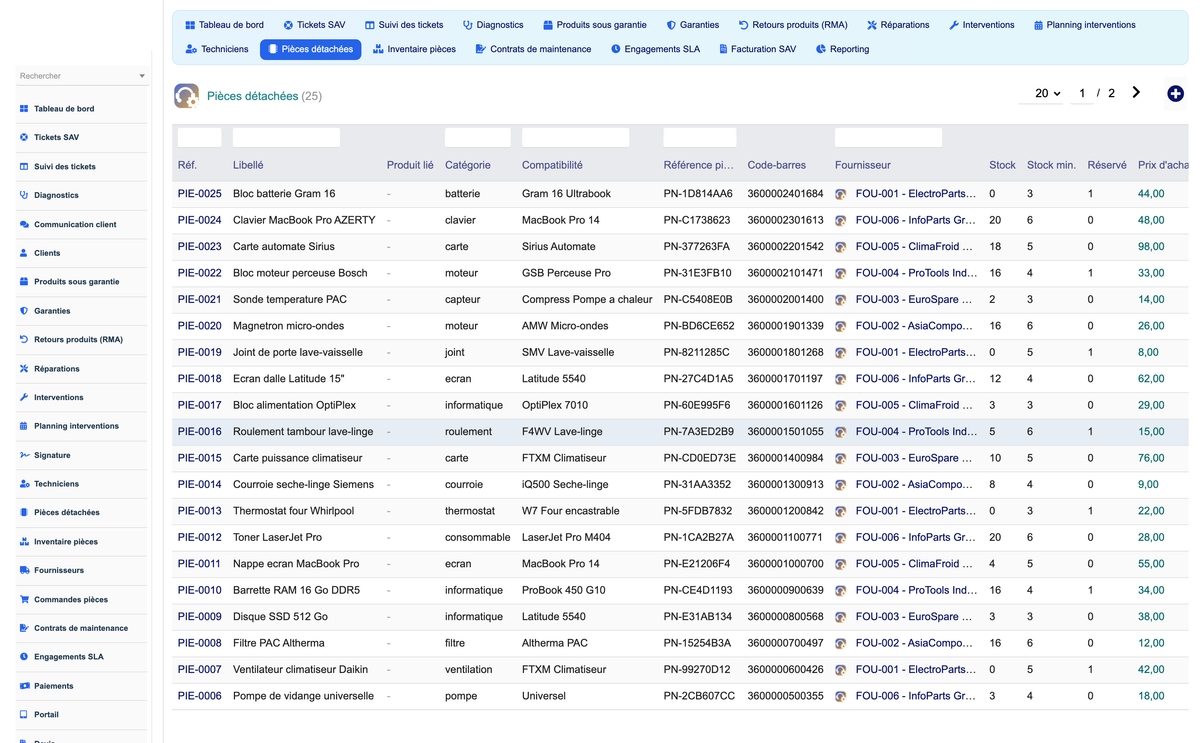Sort by the Code-barres column header

(x=778, y=165)
